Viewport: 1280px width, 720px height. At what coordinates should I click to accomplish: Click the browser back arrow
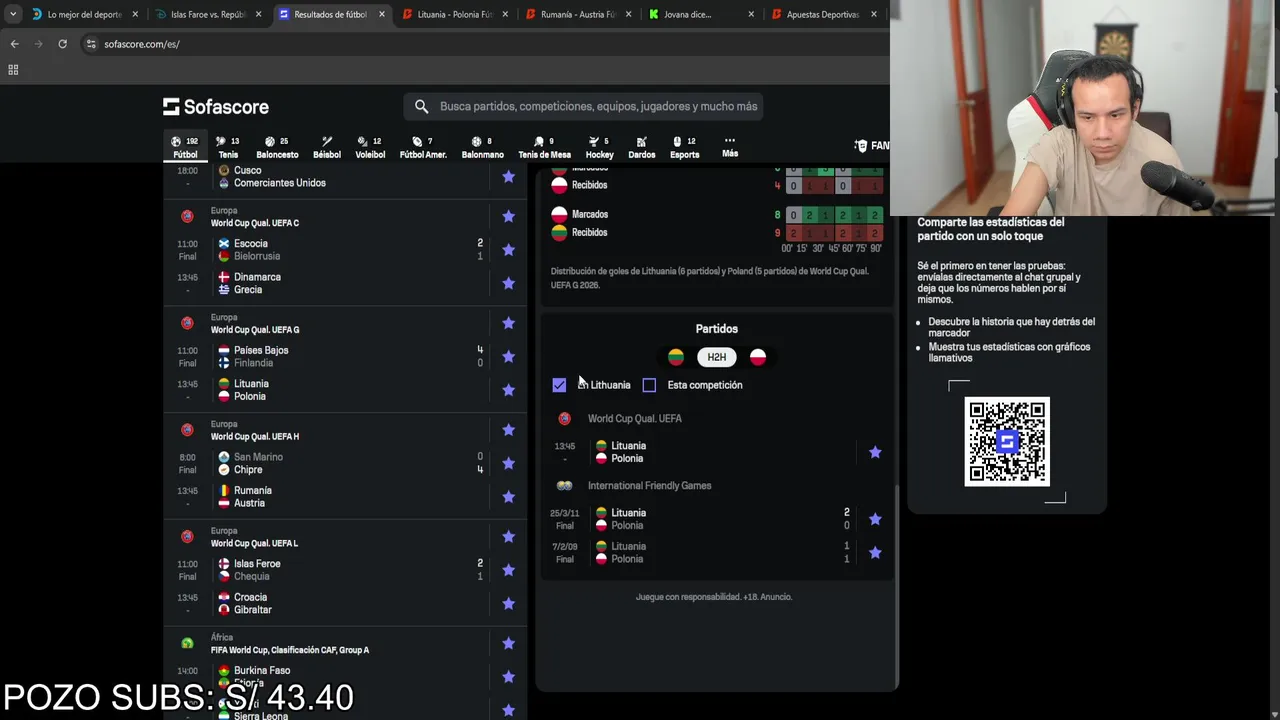(x=14, y=44)
